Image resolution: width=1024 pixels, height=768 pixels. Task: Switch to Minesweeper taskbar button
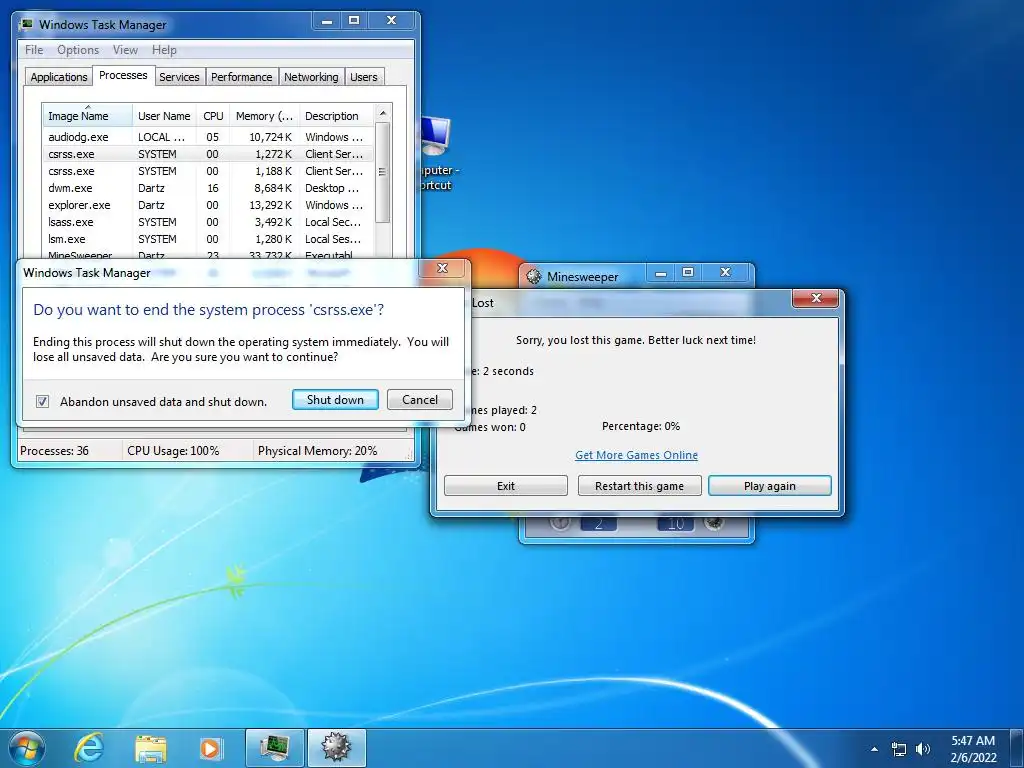pos(336,748)
